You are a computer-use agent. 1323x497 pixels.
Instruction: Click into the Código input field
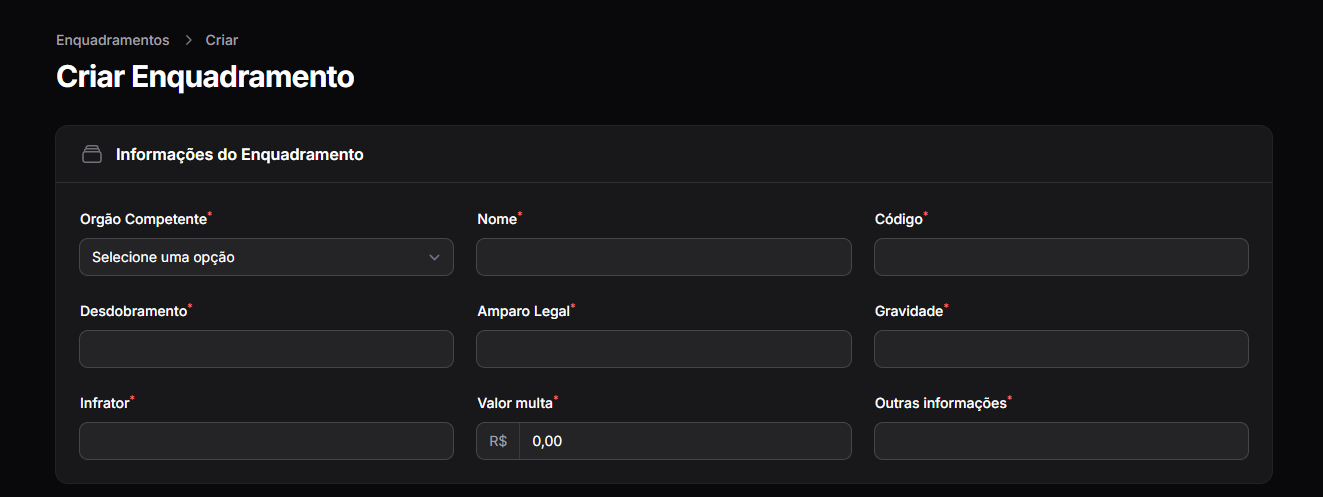click(x=1061, y=257)
